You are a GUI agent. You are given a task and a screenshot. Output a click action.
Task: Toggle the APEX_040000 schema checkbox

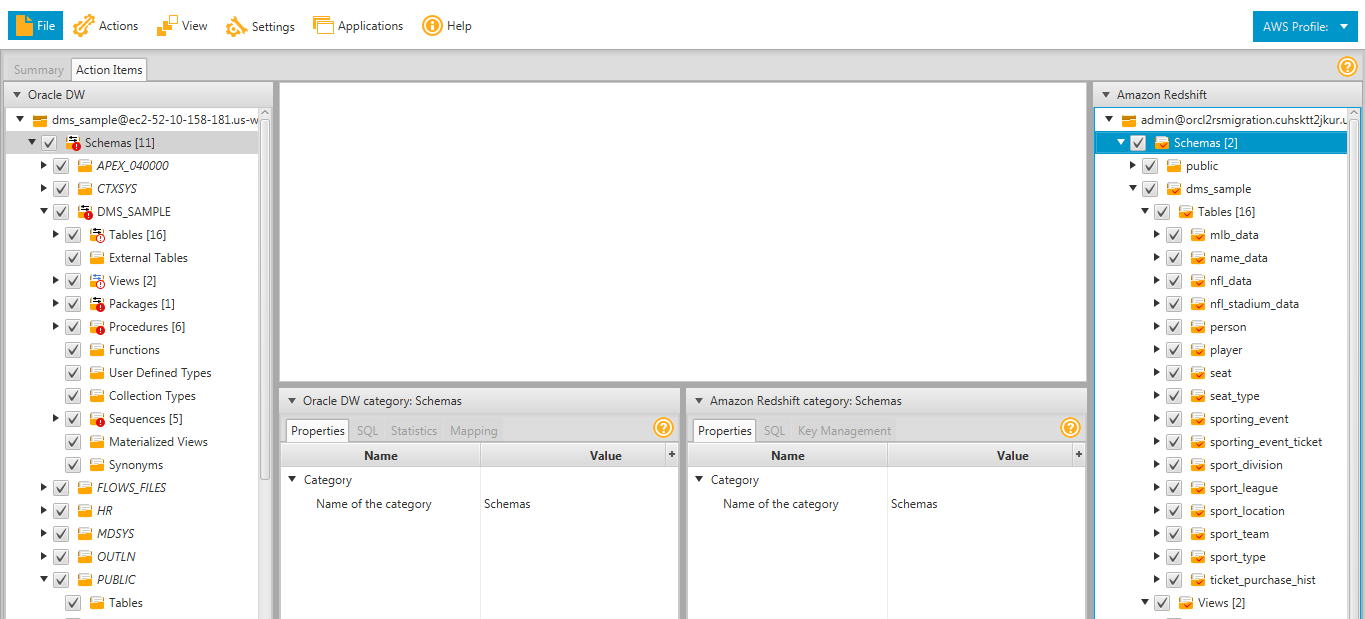61,166
